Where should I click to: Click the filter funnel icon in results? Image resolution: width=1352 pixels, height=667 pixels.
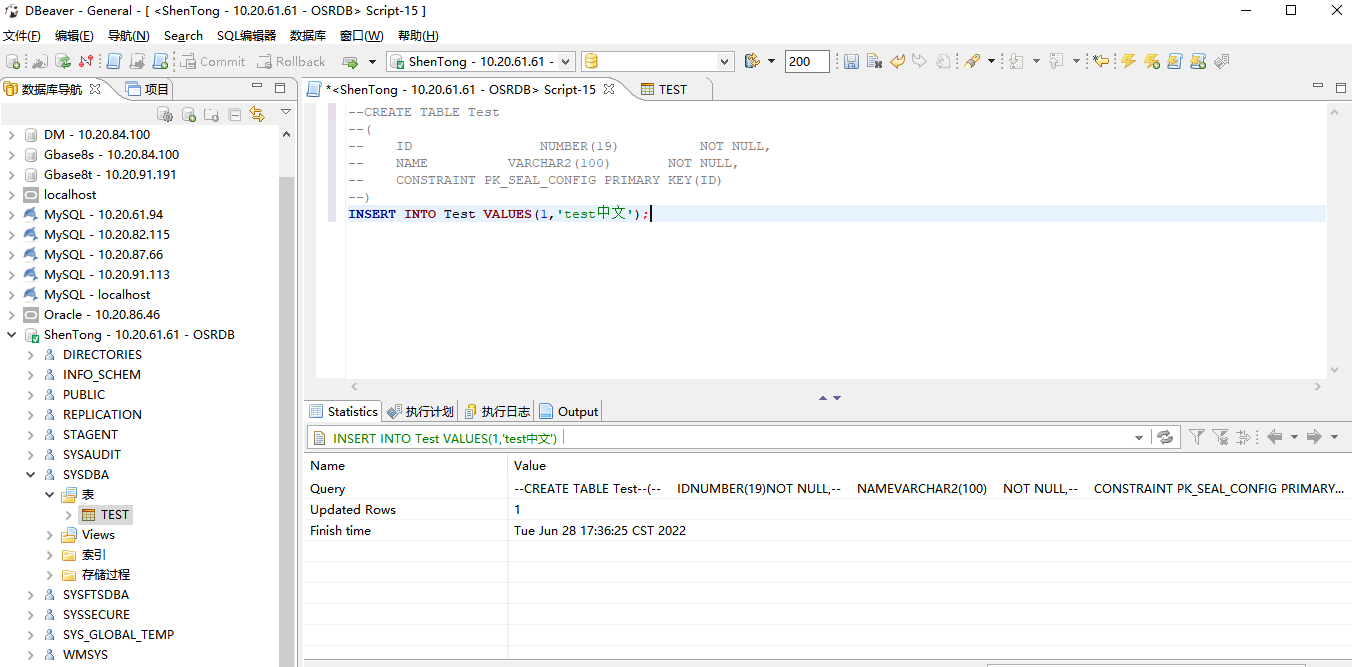(1196, 437)
